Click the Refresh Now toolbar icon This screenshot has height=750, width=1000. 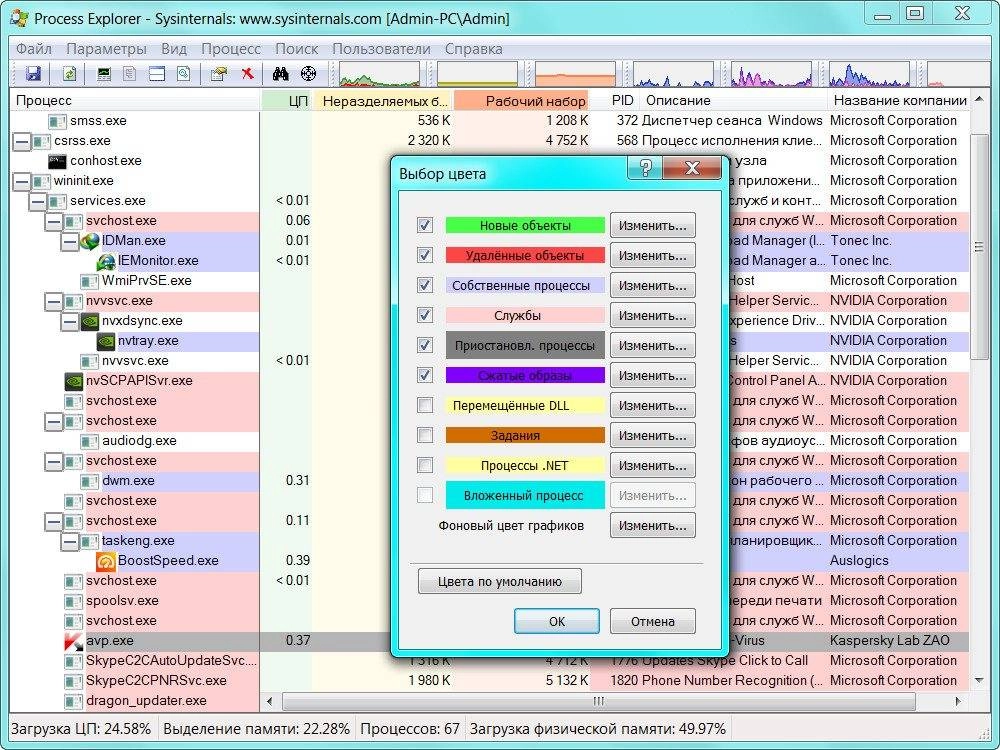point(70,74)
